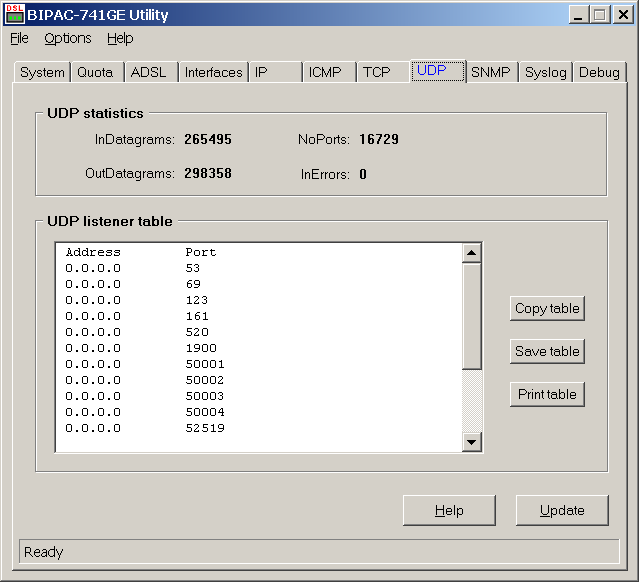
Task: Switch to the ADSL tab
Action: (152, 72)
